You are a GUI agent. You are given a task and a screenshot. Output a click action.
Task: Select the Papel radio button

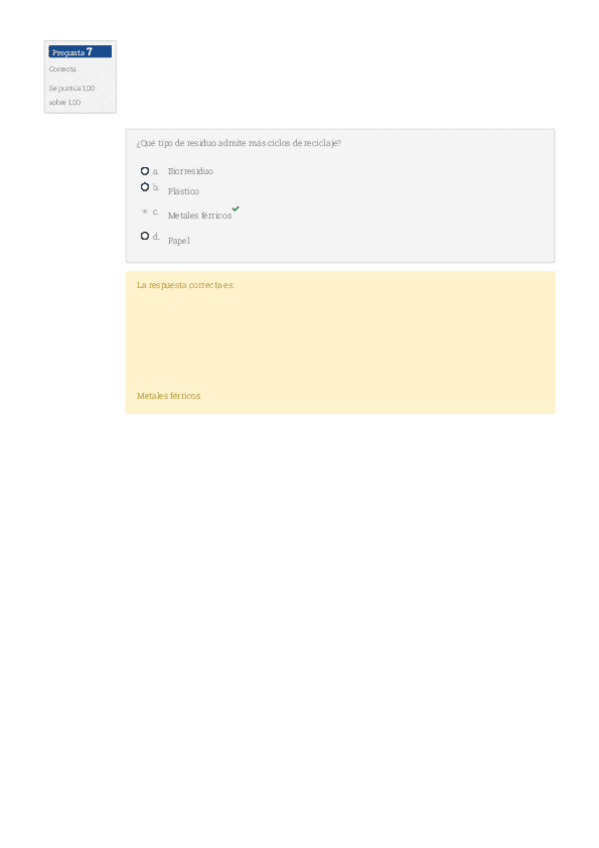click(x=145, y=236)
